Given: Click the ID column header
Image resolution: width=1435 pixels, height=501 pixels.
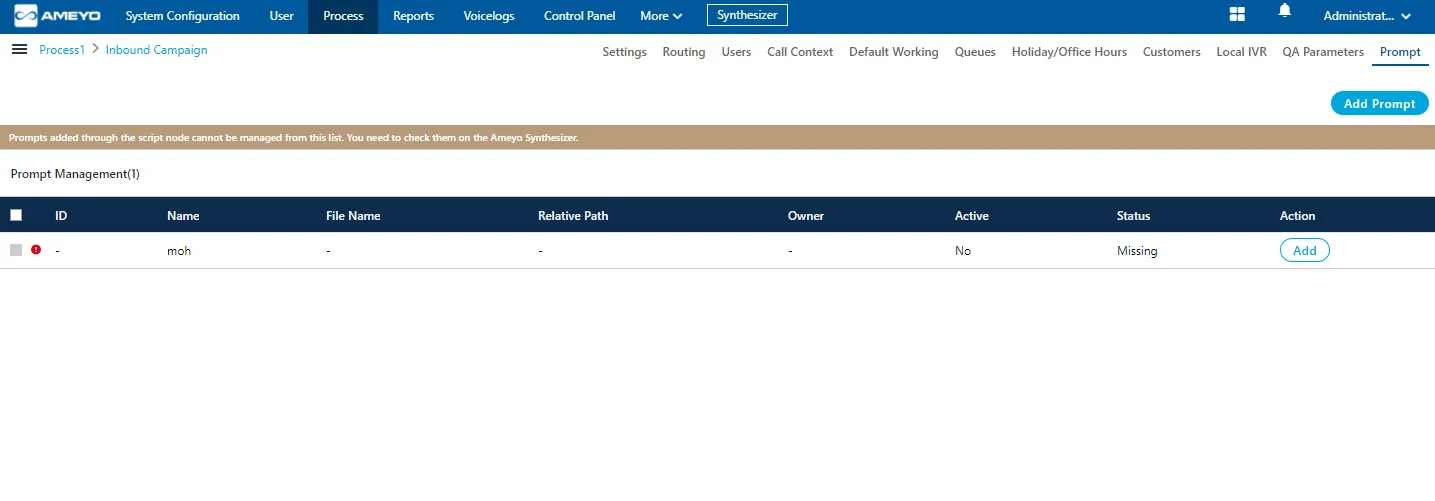Looking at the screenshot, I should tap(61, 215).
